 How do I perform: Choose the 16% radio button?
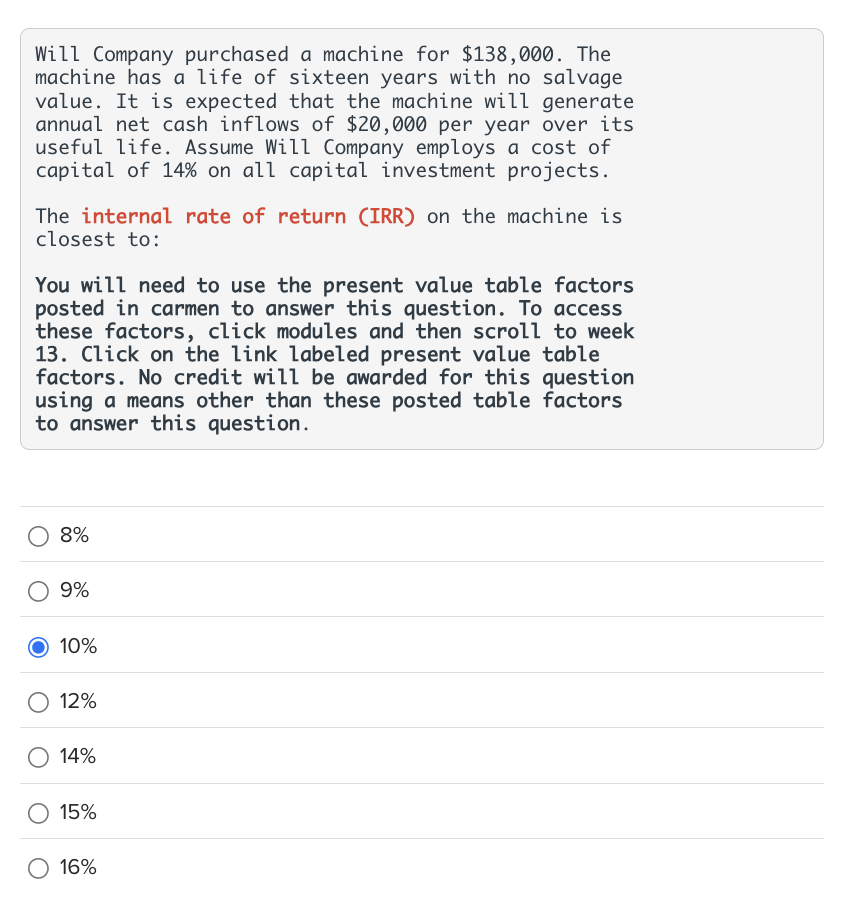tap(38, 868)
